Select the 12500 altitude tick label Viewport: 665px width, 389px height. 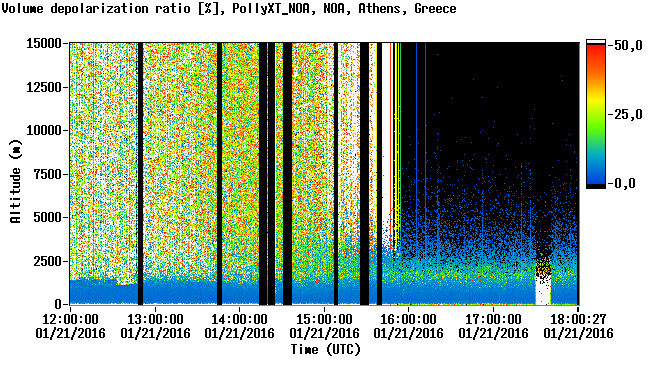[x=44, y=87]
